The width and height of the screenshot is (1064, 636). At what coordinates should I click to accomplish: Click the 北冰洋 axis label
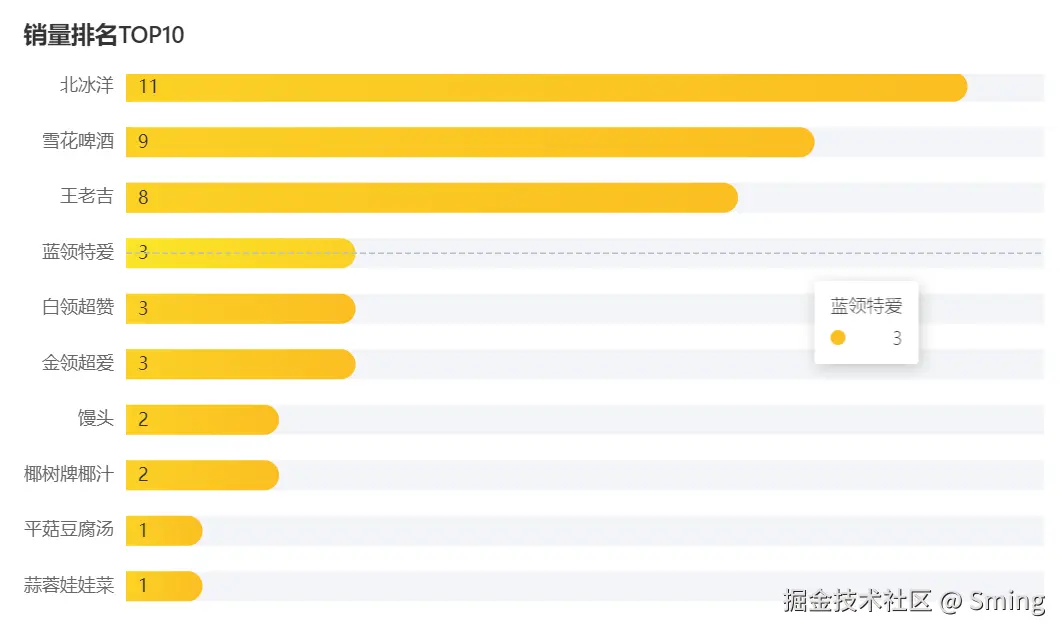pyautogui.click(x=87, y=86)
